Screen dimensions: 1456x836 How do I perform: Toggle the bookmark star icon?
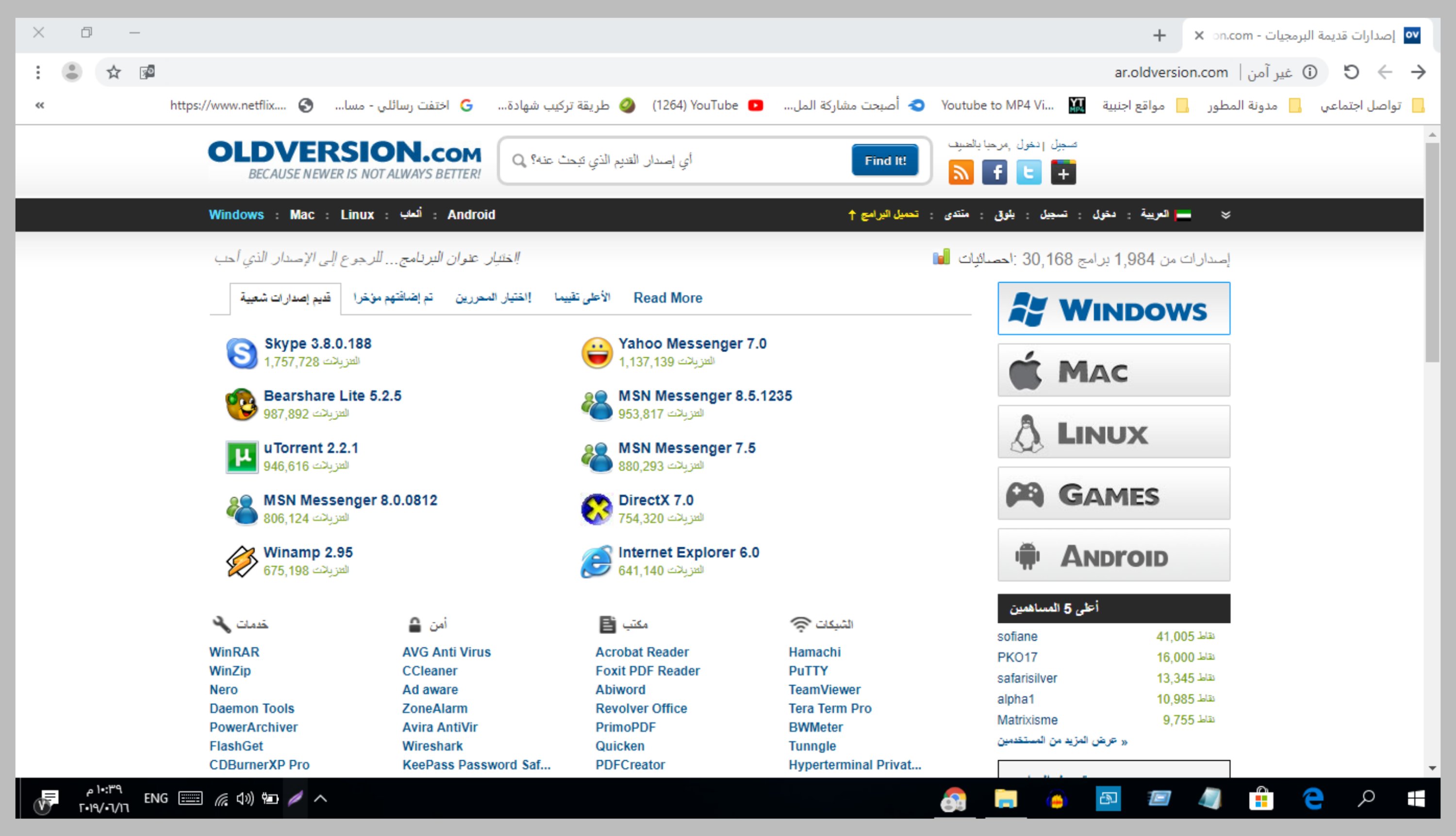point(114,72)
